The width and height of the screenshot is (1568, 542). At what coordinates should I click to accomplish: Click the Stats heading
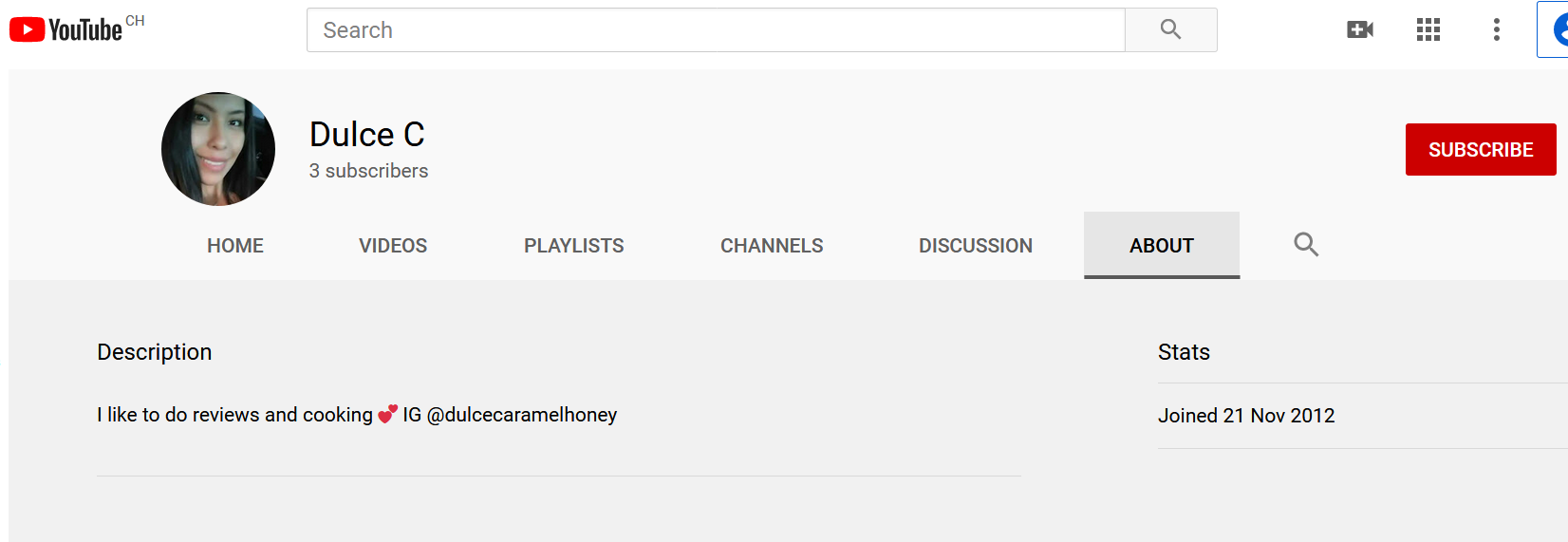(1184, 352)
